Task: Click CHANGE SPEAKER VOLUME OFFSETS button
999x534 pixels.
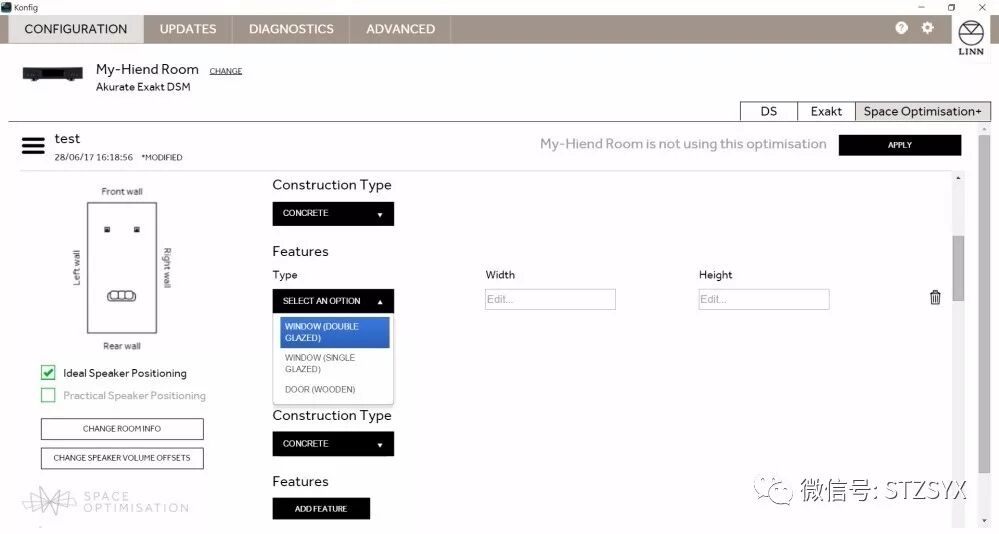Action: (122, 458)
